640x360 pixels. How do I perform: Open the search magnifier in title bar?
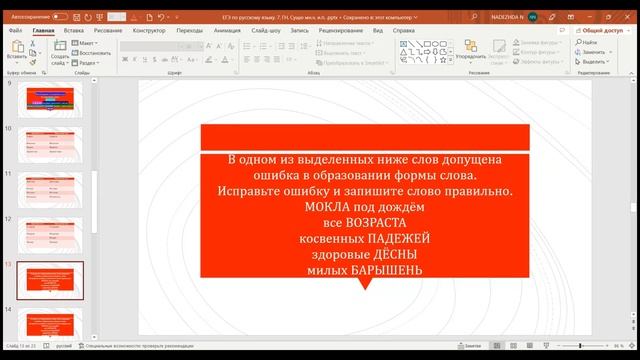474,17
